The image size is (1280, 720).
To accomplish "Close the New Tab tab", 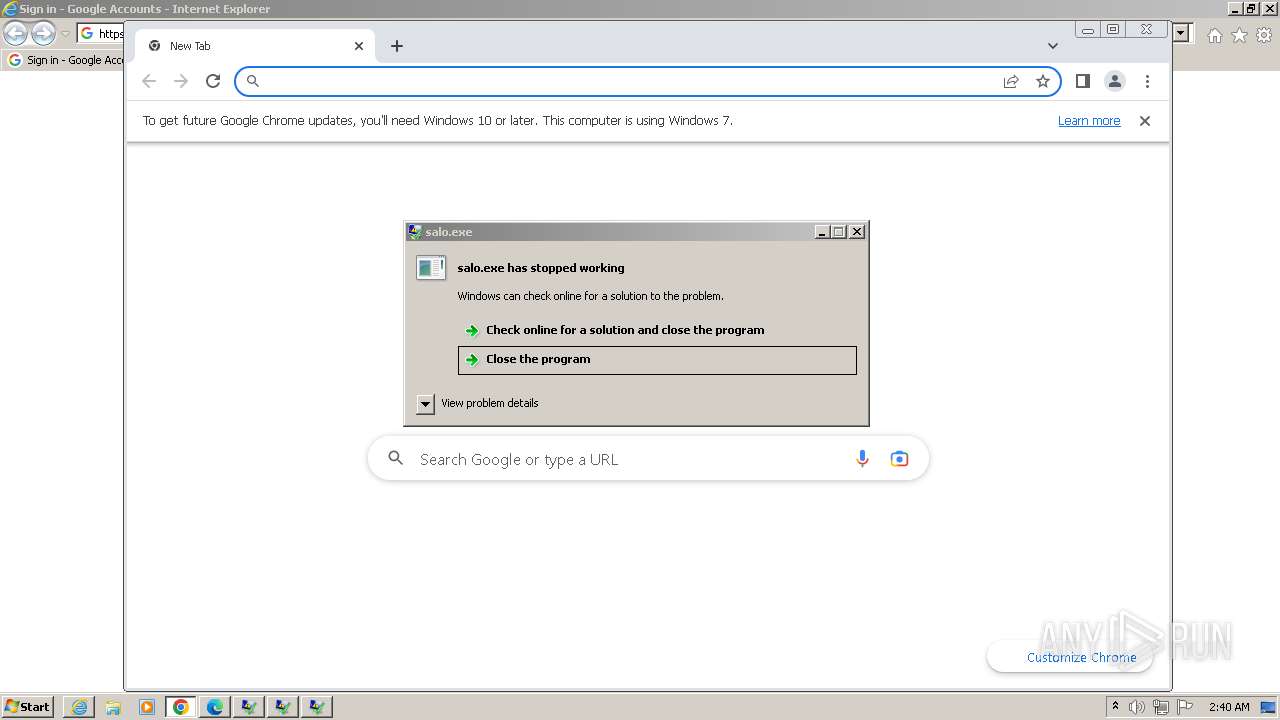I will (x=359, y=46).
